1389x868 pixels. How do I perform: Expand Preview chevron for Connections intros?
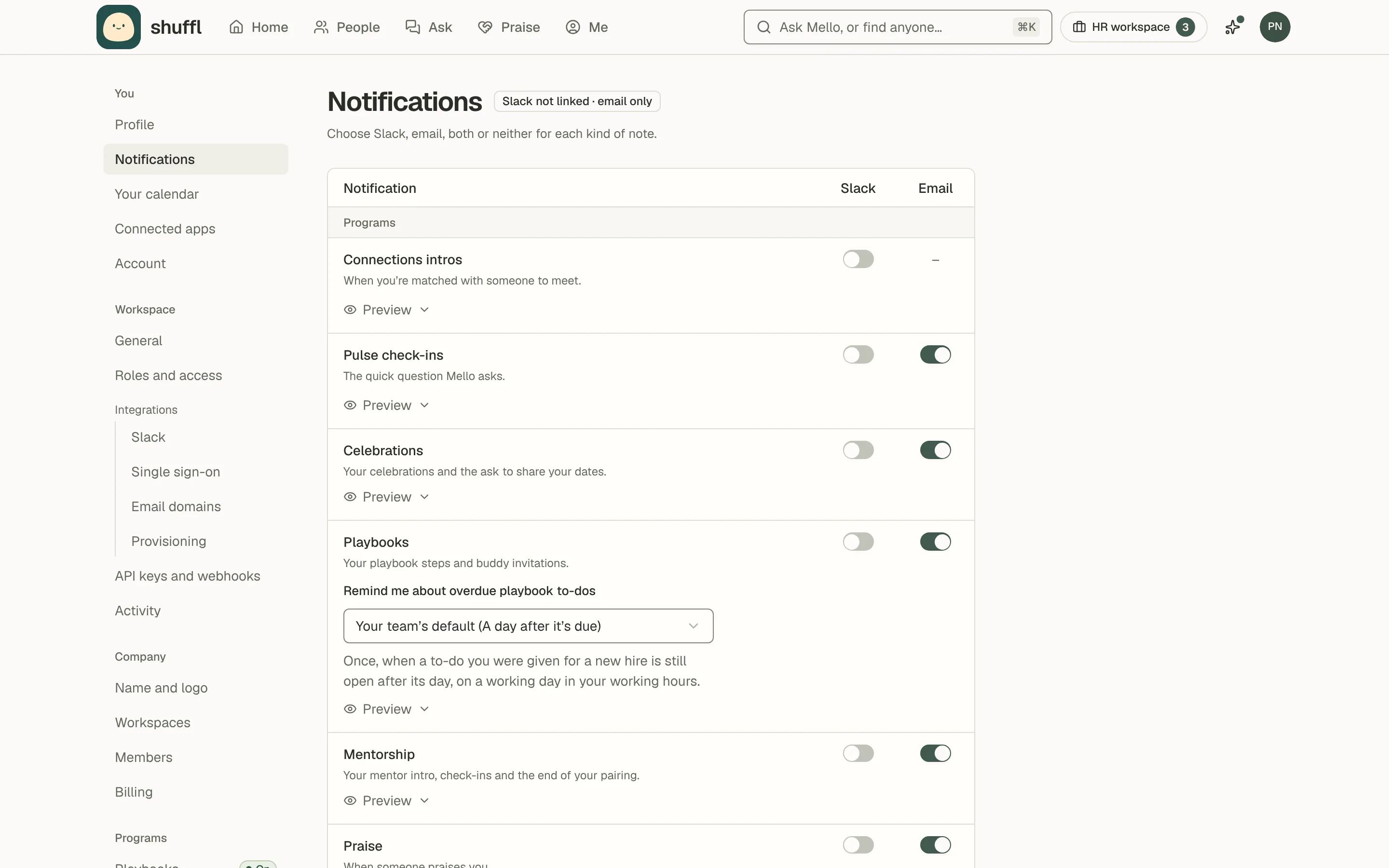(x=425, y=310)
